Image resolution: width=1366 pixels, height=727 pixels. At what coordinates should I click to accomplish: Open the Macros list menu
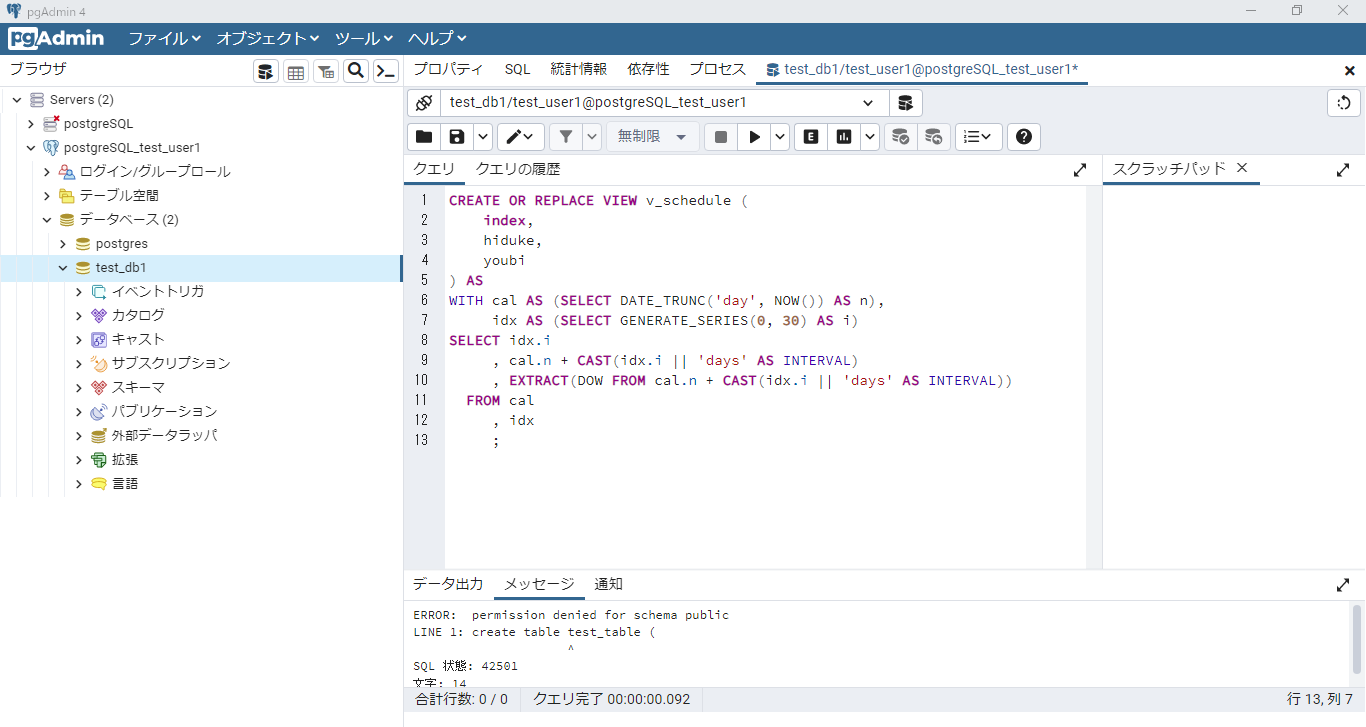tap(978, 137)
